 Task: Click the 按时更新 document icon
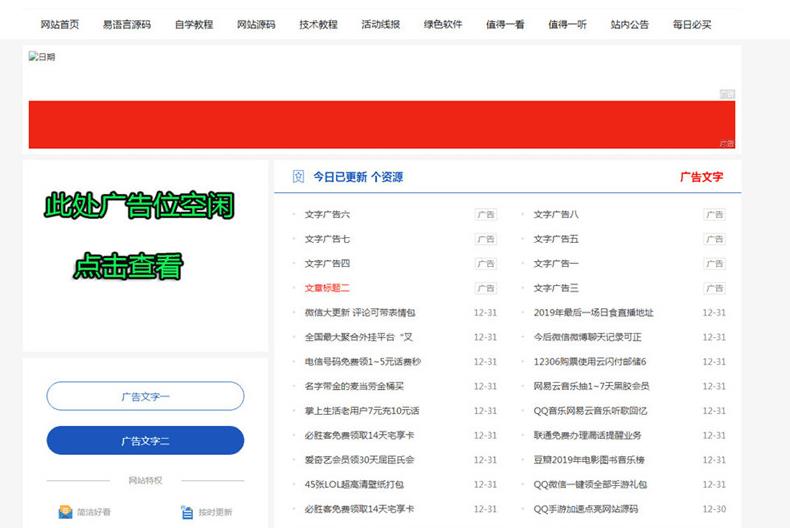point(186,512)
